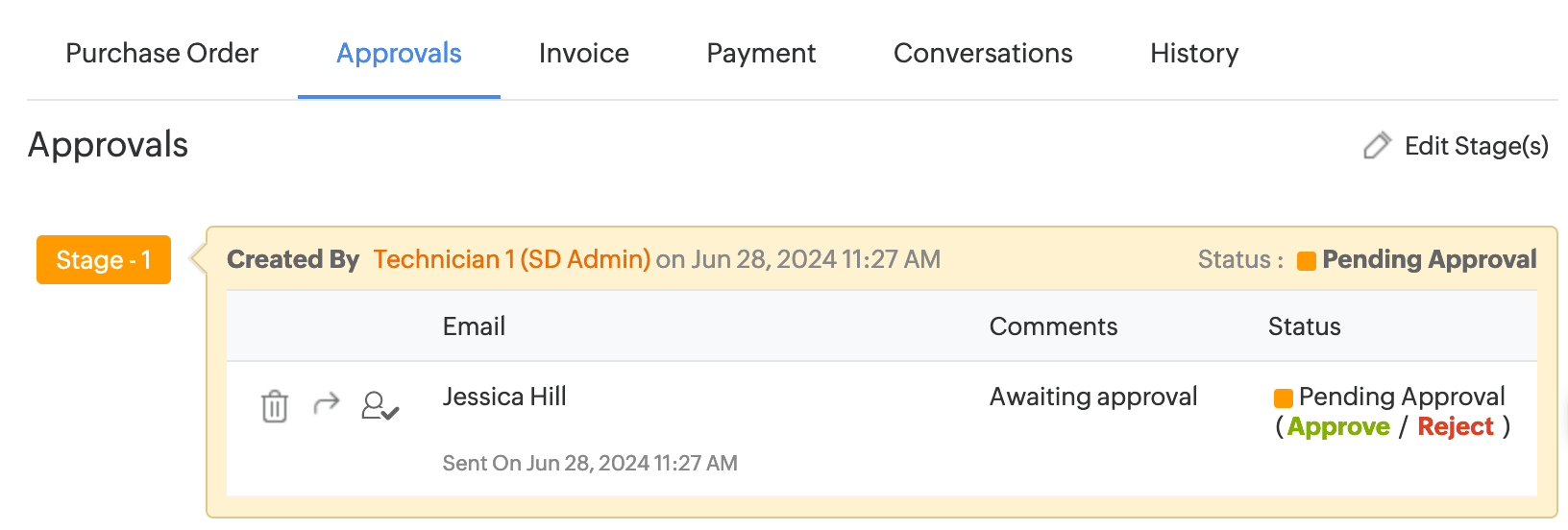Viewport: 1568px width, 530px height.
Task: Click the Comments column header
Action: pyautogui.click(x=1053, y=326)
